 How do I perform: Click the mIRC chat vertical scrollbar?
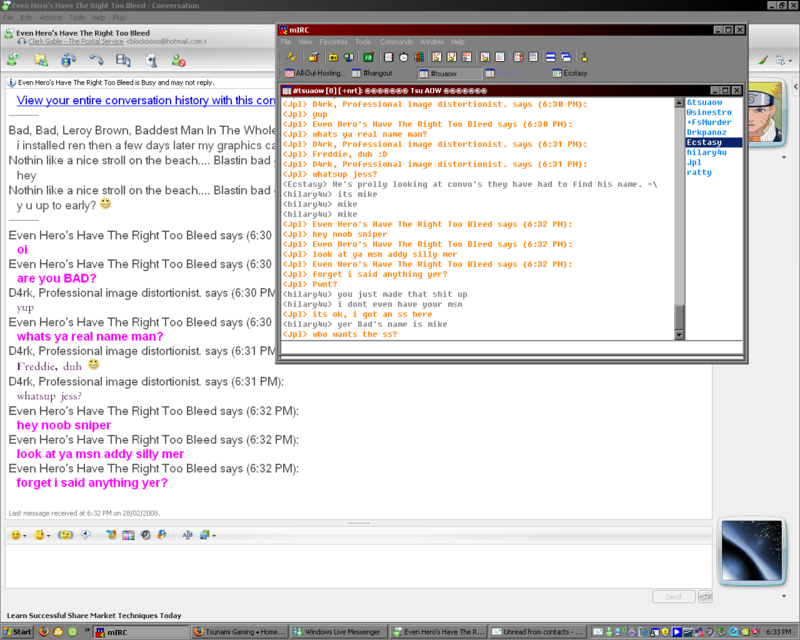[x=680, y=220]
